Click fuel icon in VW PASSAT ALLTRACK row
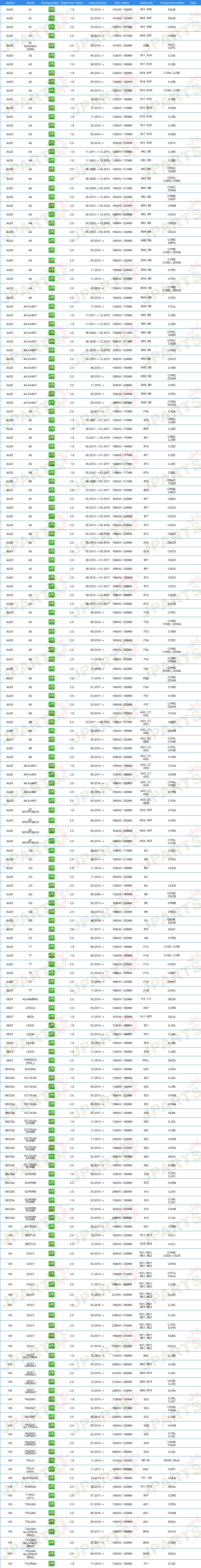This screenshot has height=1568, width=201. pos(52,1426)
